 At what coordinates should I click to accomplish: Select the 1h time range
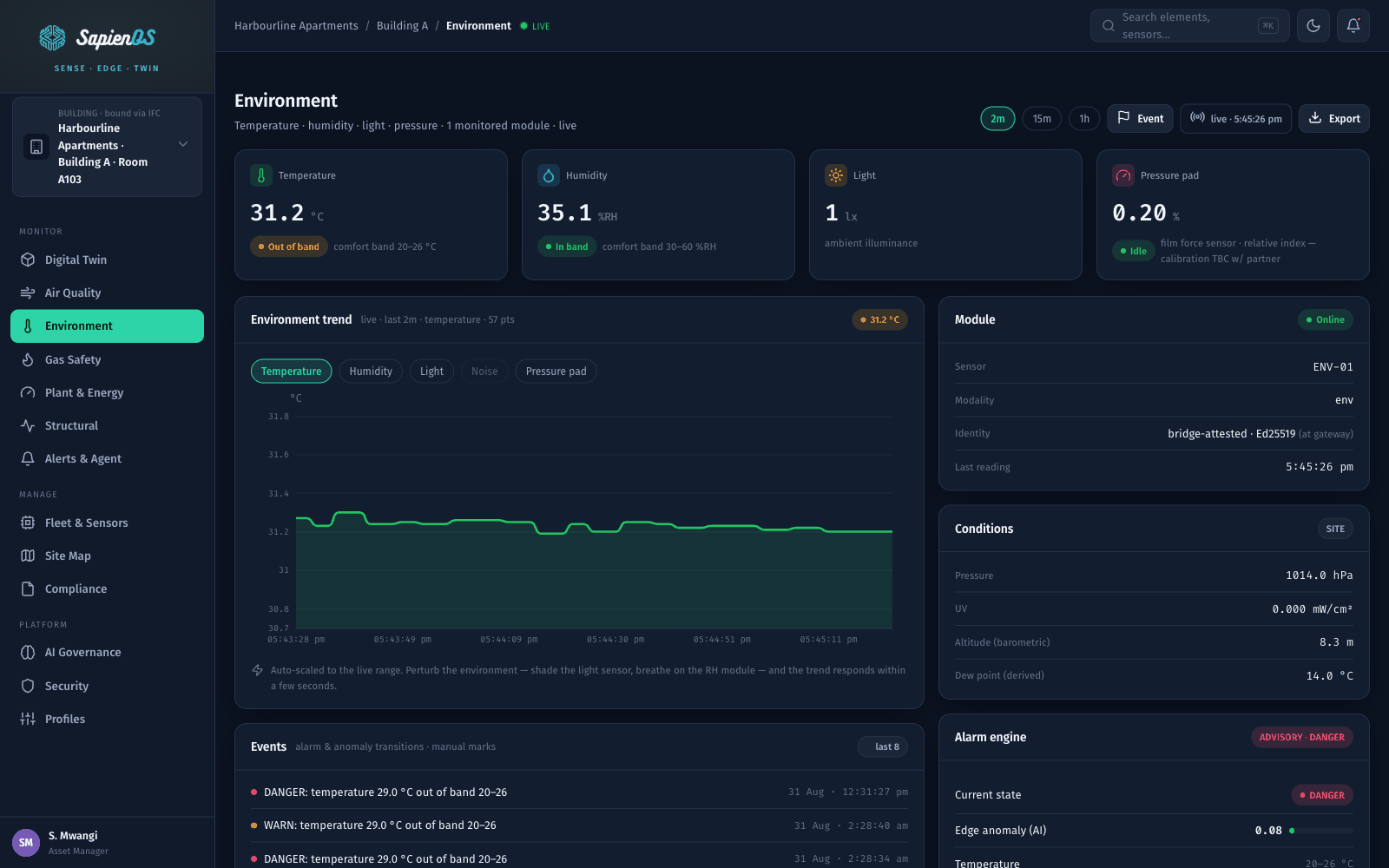[x=1084, y=119]
